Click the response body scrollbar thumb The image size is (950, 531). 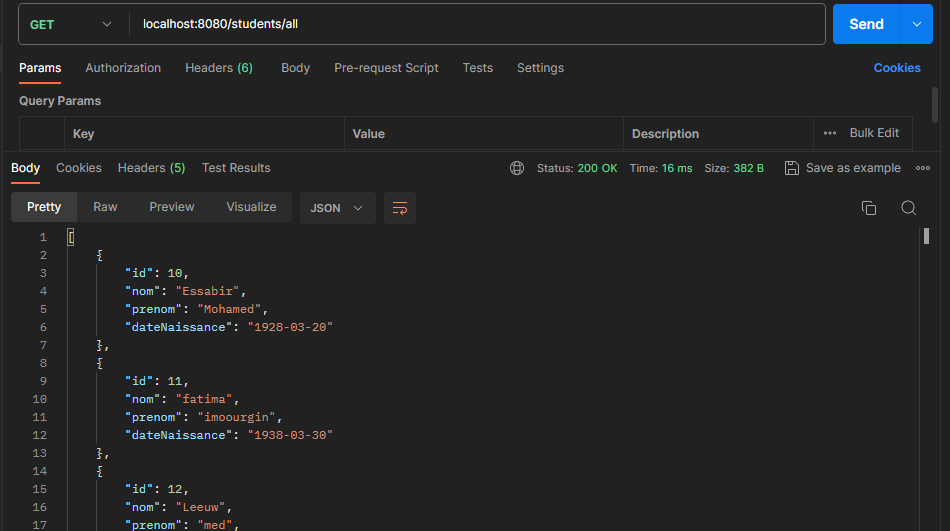pyautogui.click(x=926, y=236)
